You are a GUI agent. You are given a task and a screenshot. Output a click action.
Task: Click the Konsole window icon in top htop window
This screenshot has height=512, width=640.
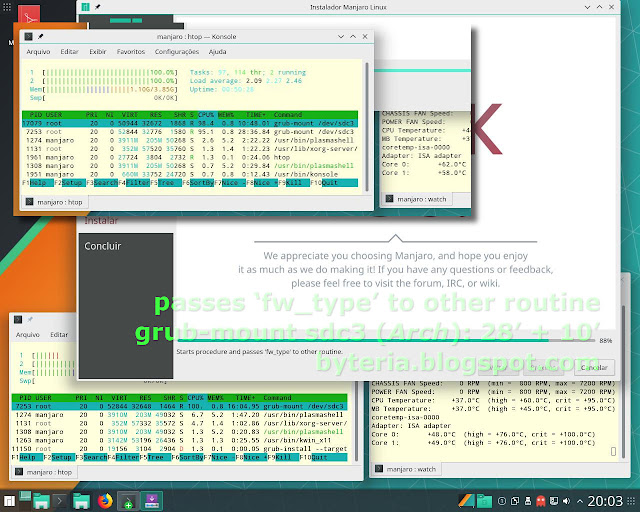click(28, 37)
